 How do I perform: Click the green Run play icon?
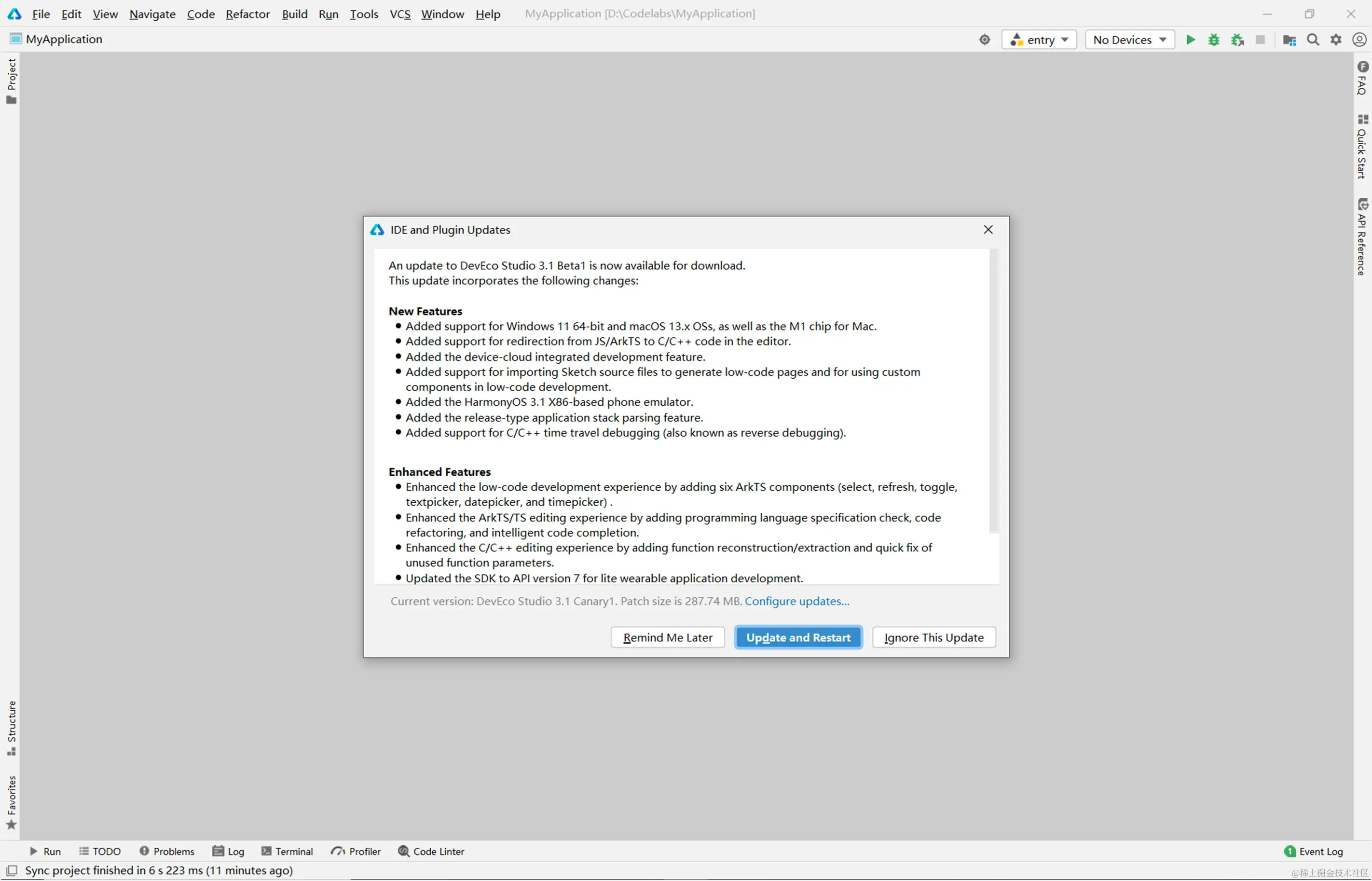1190,40
